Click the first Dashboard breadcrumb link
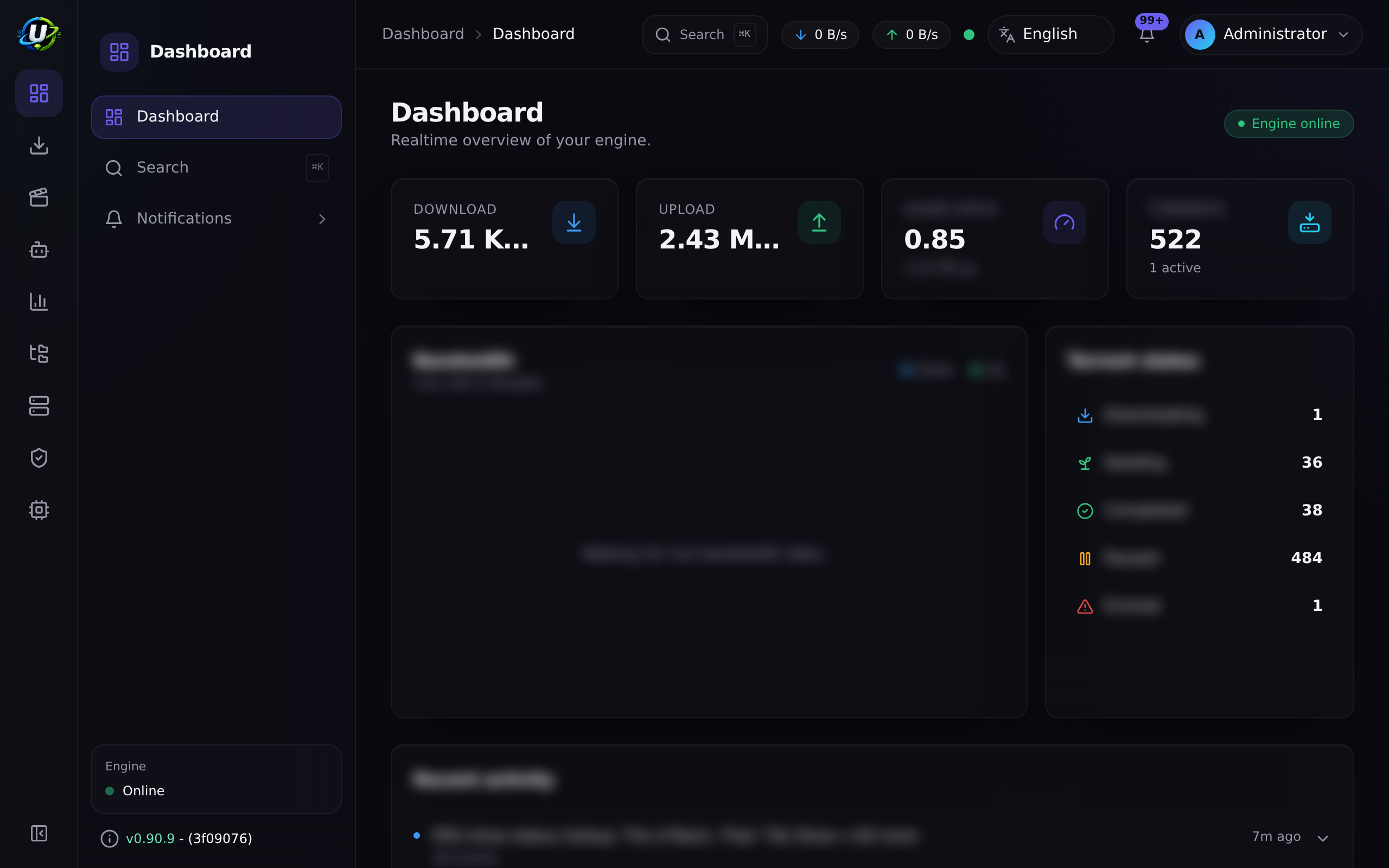The image size is (1389, 868). (x=423, y=34)
